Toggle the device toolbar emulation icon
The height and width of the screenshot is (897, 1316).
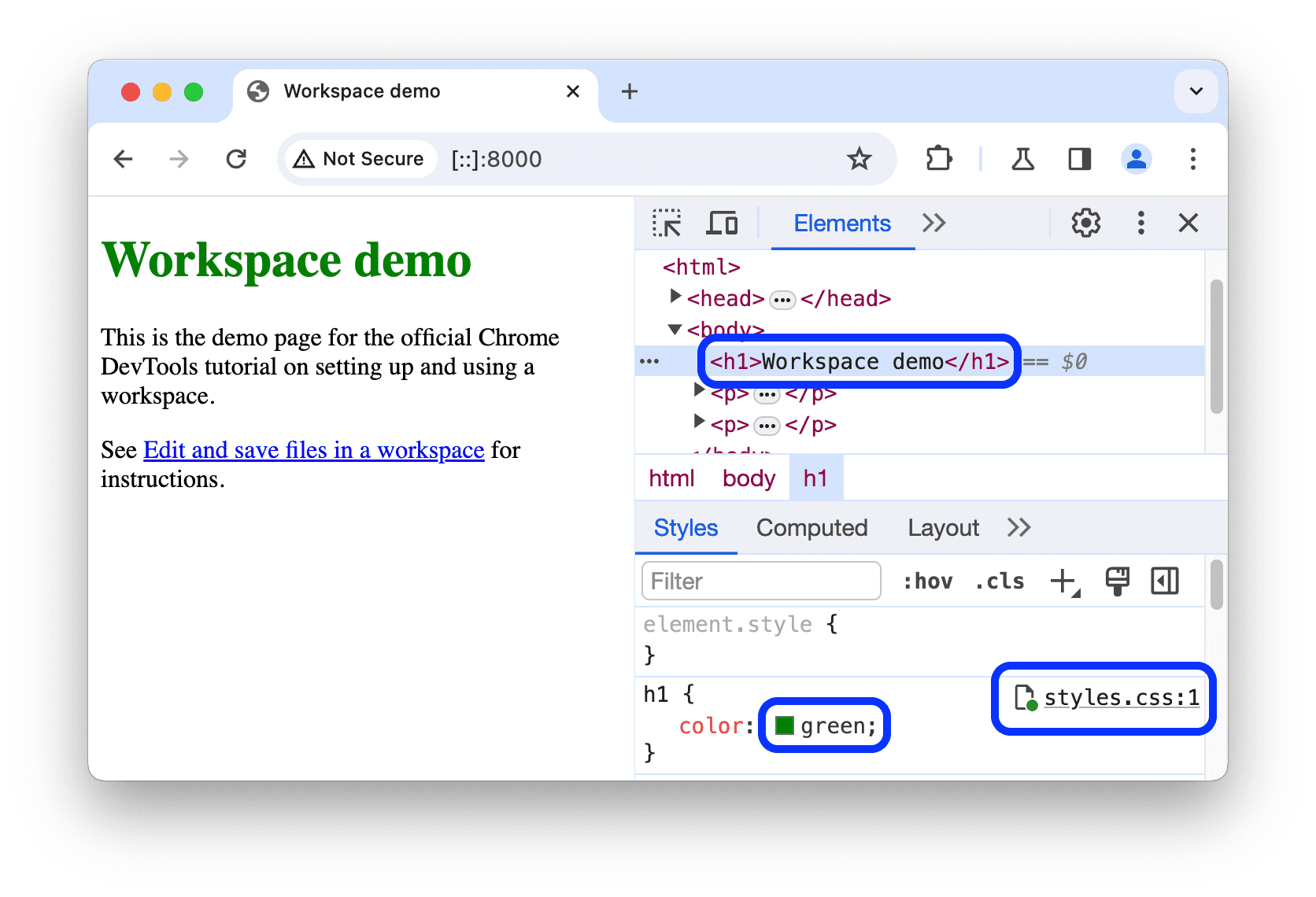[x=721, y=223]
